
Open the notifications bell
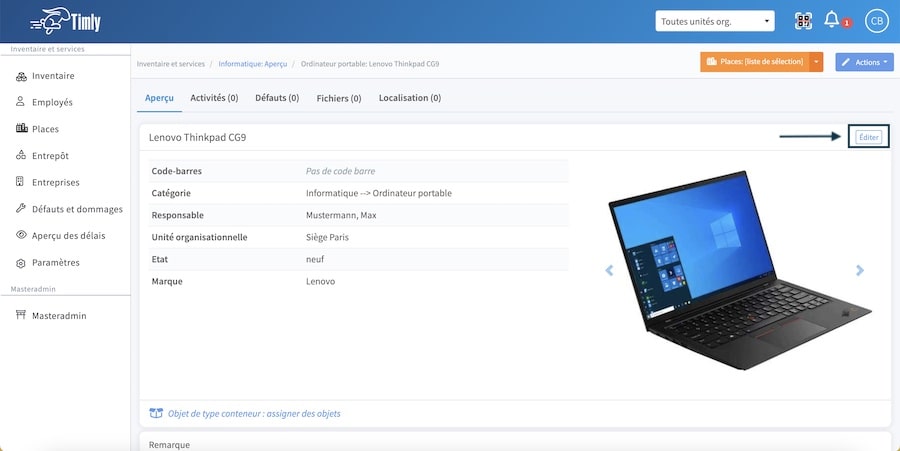[x=832, y=20]
